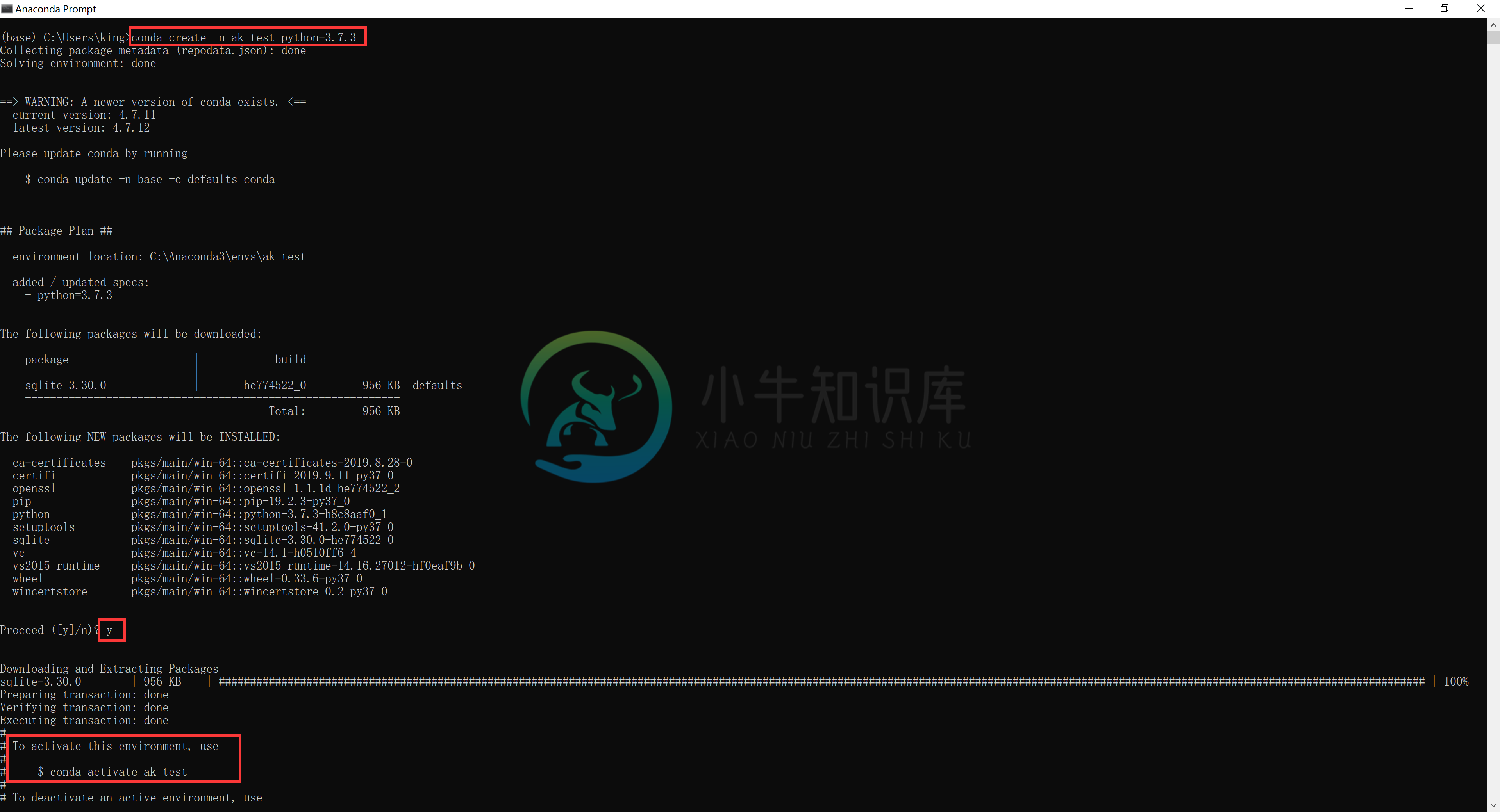
Task: Click 'Downloading and Extracting Packages' line
Action: point(109,669)
